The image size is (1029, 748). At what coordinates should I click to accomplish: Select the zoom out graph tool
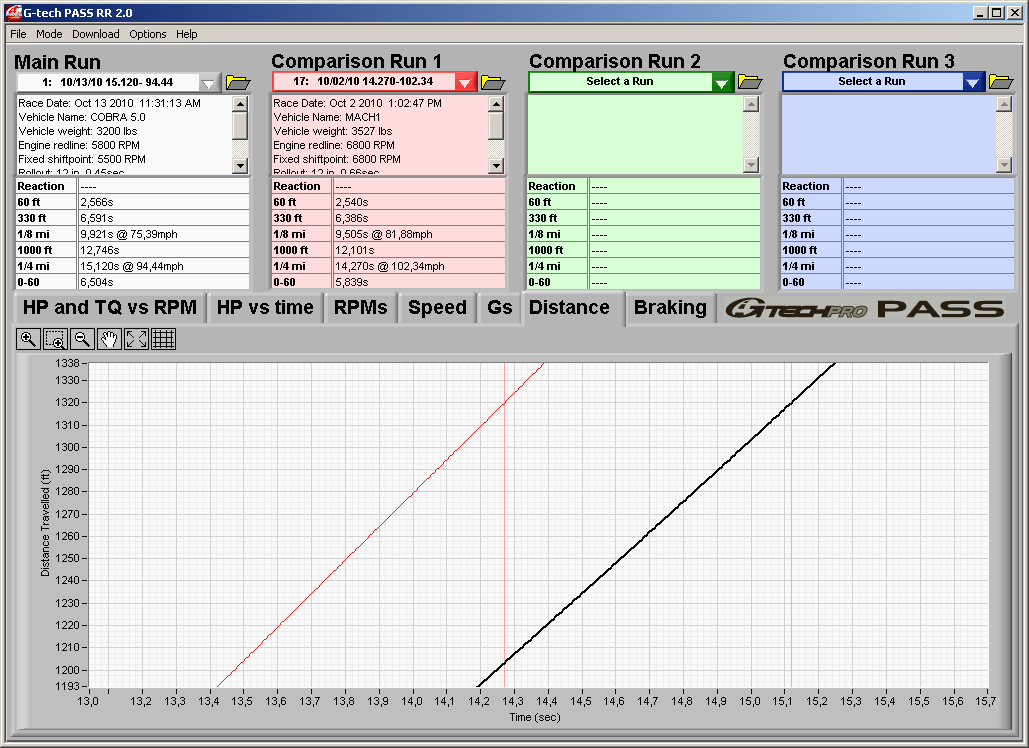coord(82,339)
